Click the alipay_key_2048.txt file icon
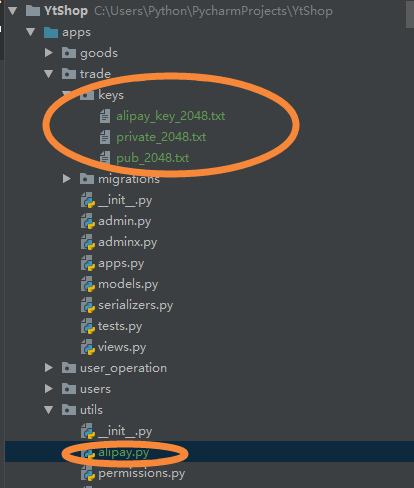The height and width of the screenshot is (488, 414). (x=105, y=116)
